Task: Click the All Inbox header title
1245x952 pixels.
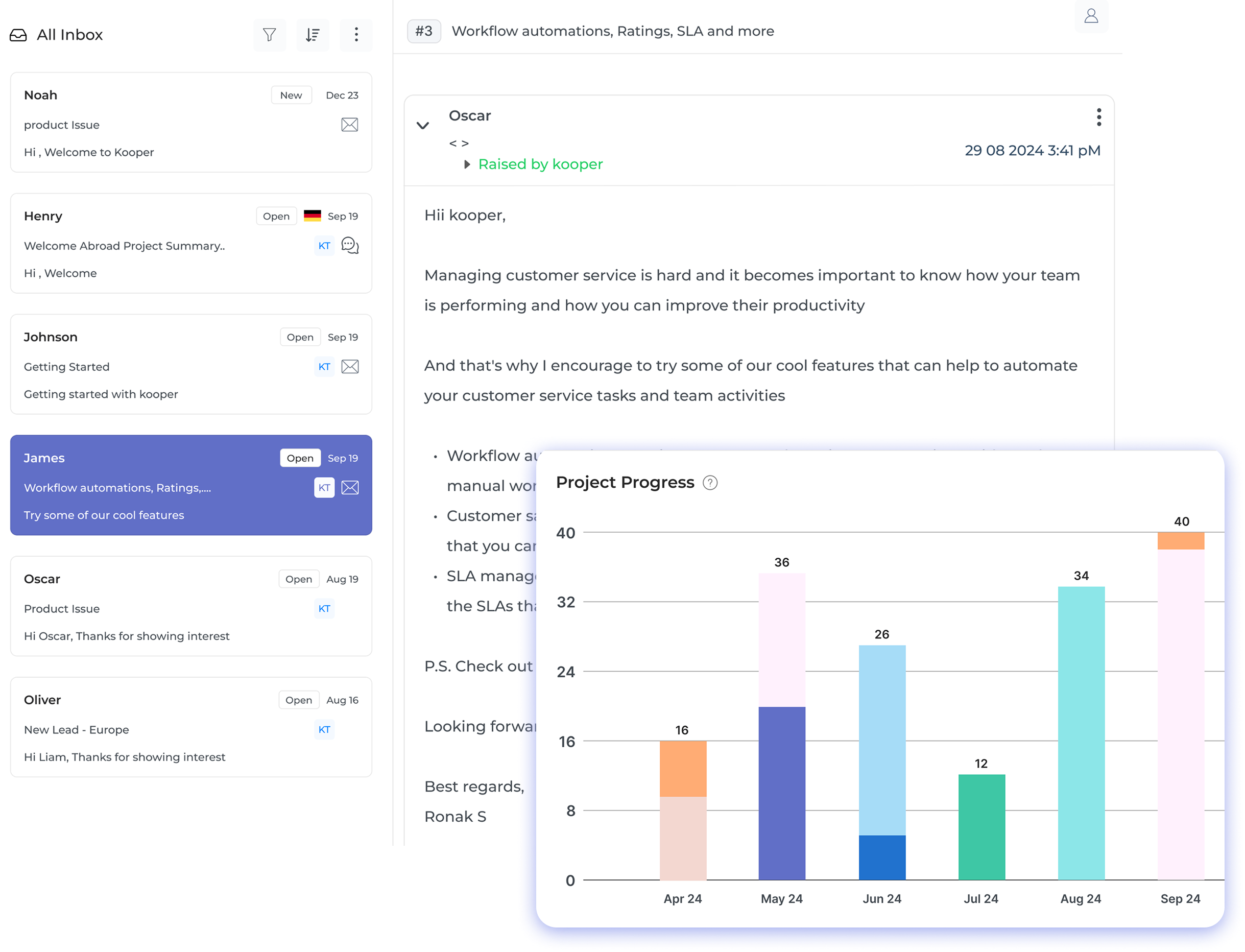Action: [69, 35]
